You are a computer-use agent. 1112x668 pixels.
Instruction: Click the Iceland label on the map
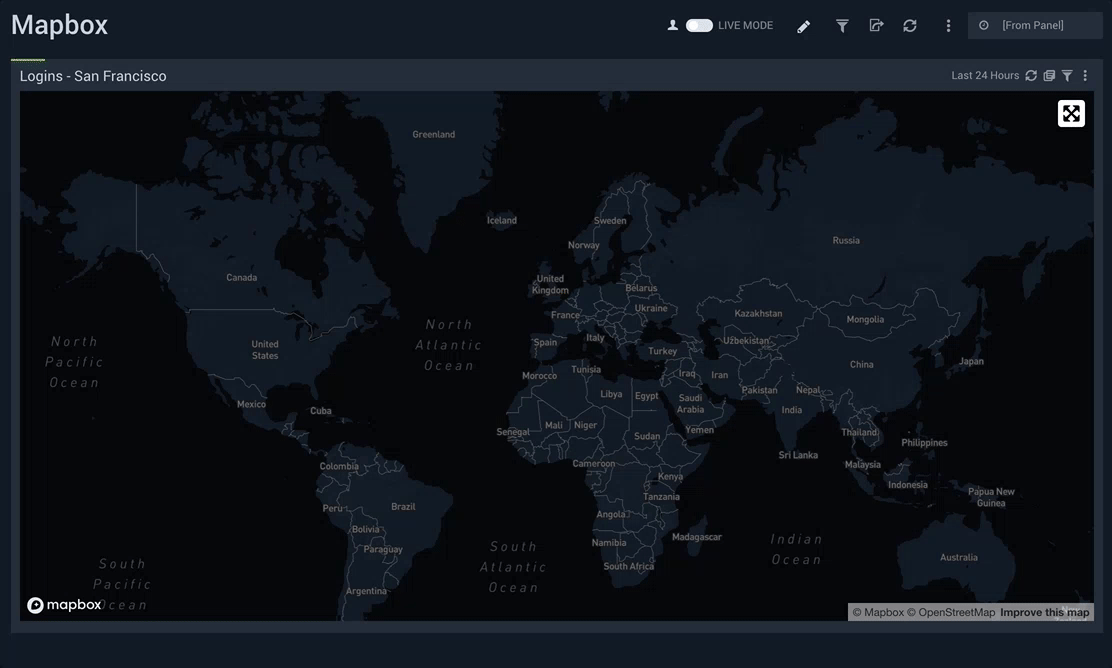[x=501, y=221]
